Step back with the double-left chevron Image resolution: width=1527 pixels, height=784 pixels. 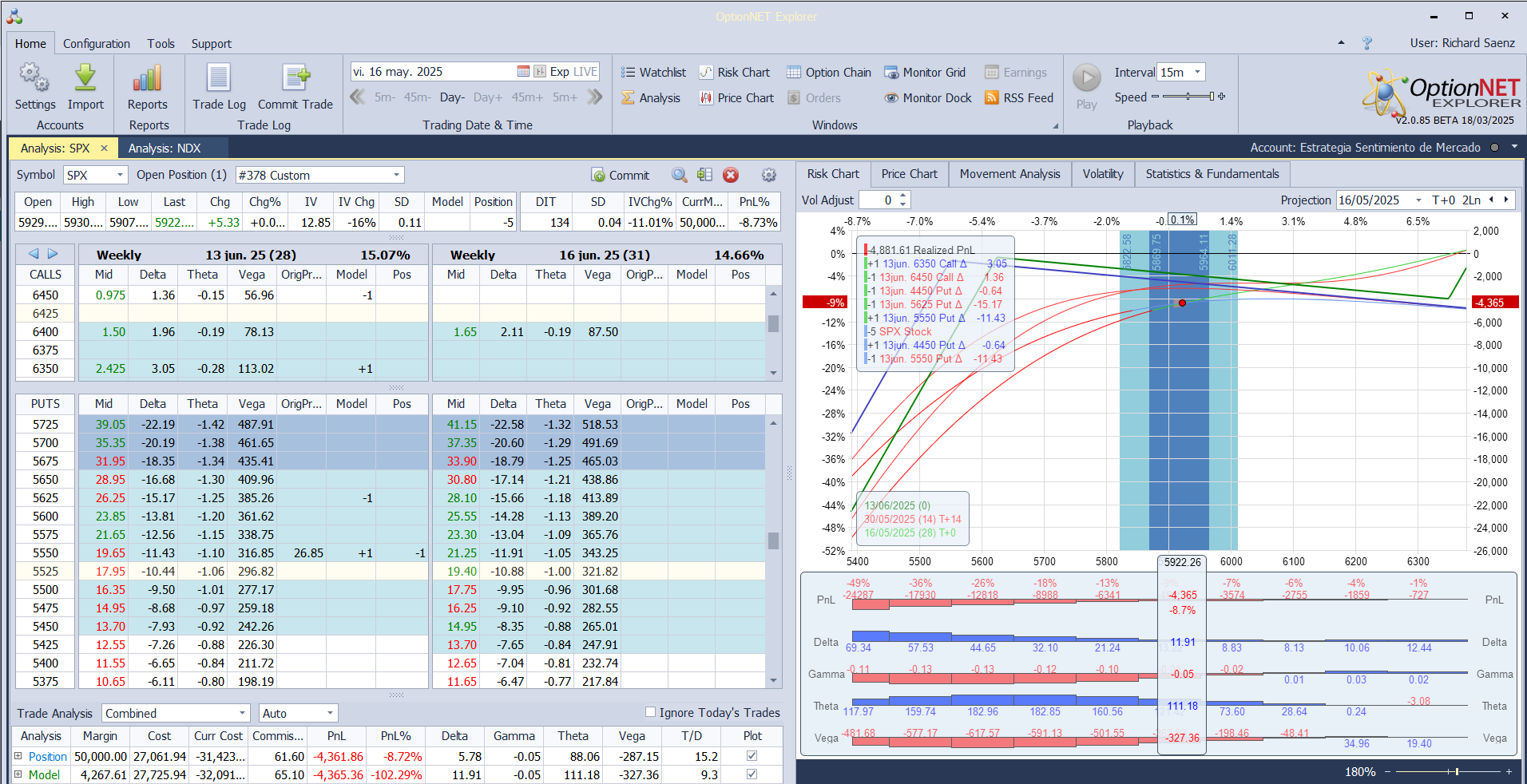click(x=358, y=97)
